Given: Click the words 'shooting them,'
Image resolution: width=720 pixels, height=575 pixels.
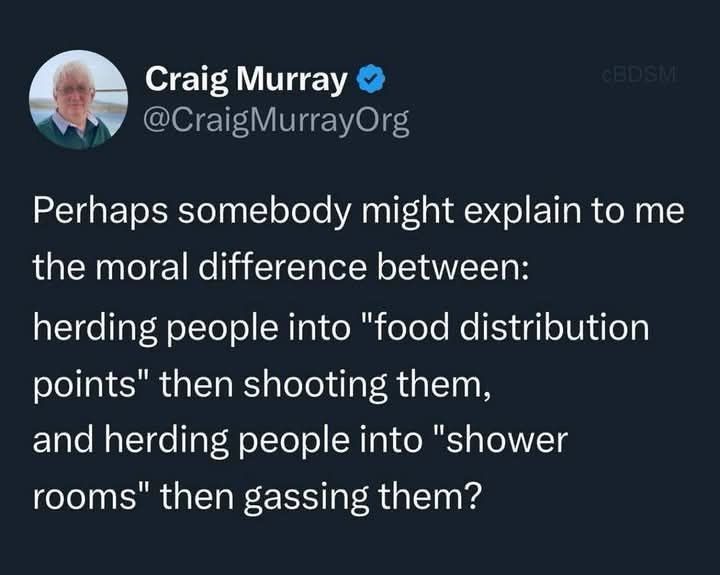Looking at the screenshot, I should [367, 385].
